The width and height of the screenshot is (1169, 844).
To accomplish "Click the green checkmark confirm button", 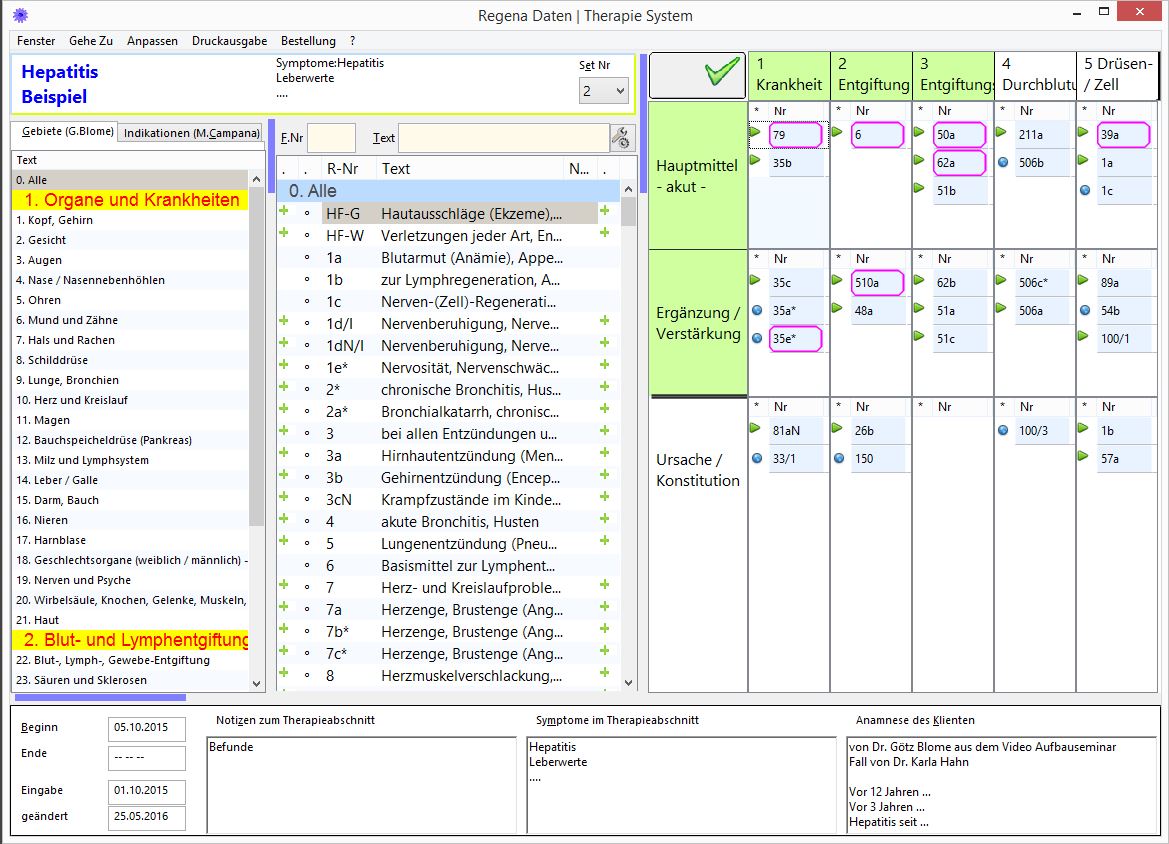I will (x=697, y=75).
